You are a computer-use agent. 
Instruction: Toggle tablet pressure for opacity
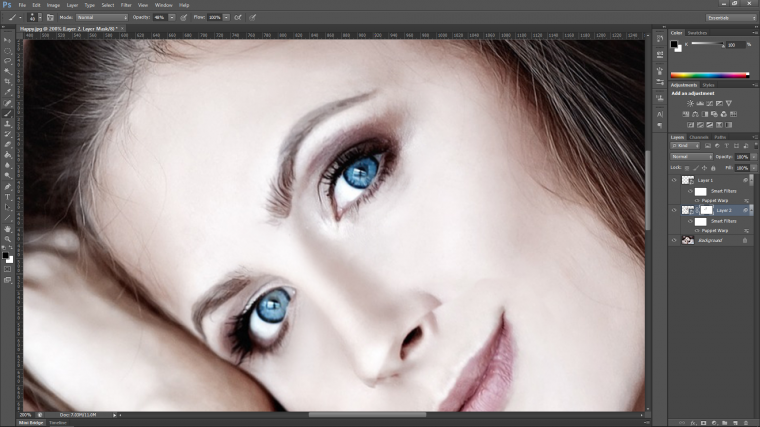click(184, 17)
